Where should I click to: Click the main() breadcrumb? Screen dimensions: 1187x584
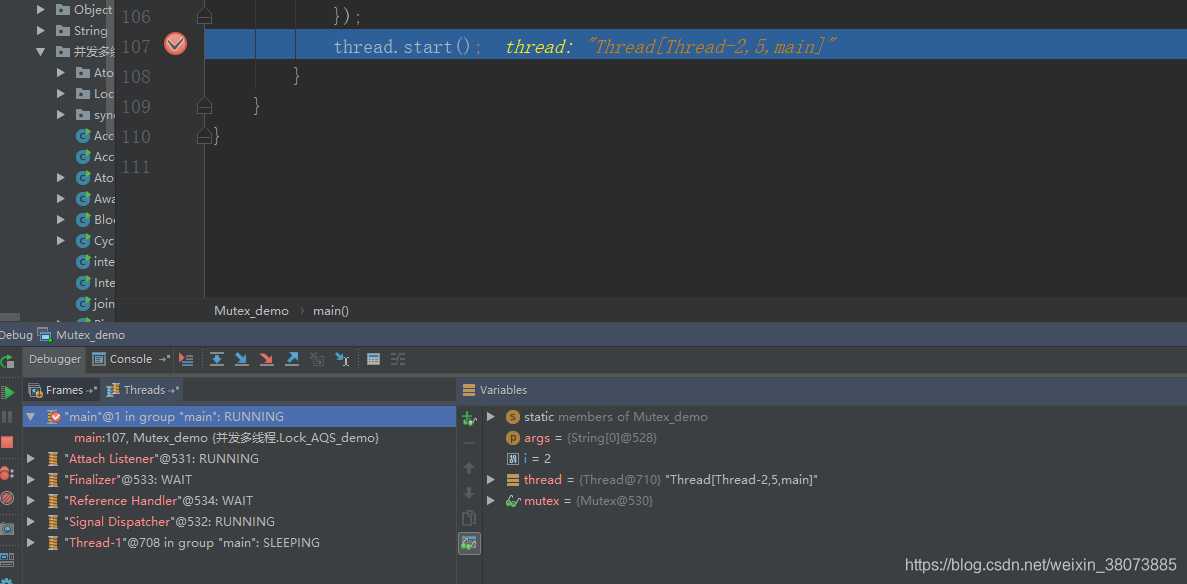click(331, 311)
